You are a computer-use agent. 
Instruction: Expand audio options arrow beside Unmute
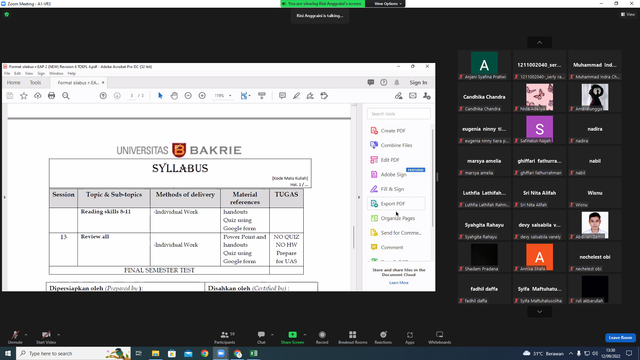click(26, 335)
